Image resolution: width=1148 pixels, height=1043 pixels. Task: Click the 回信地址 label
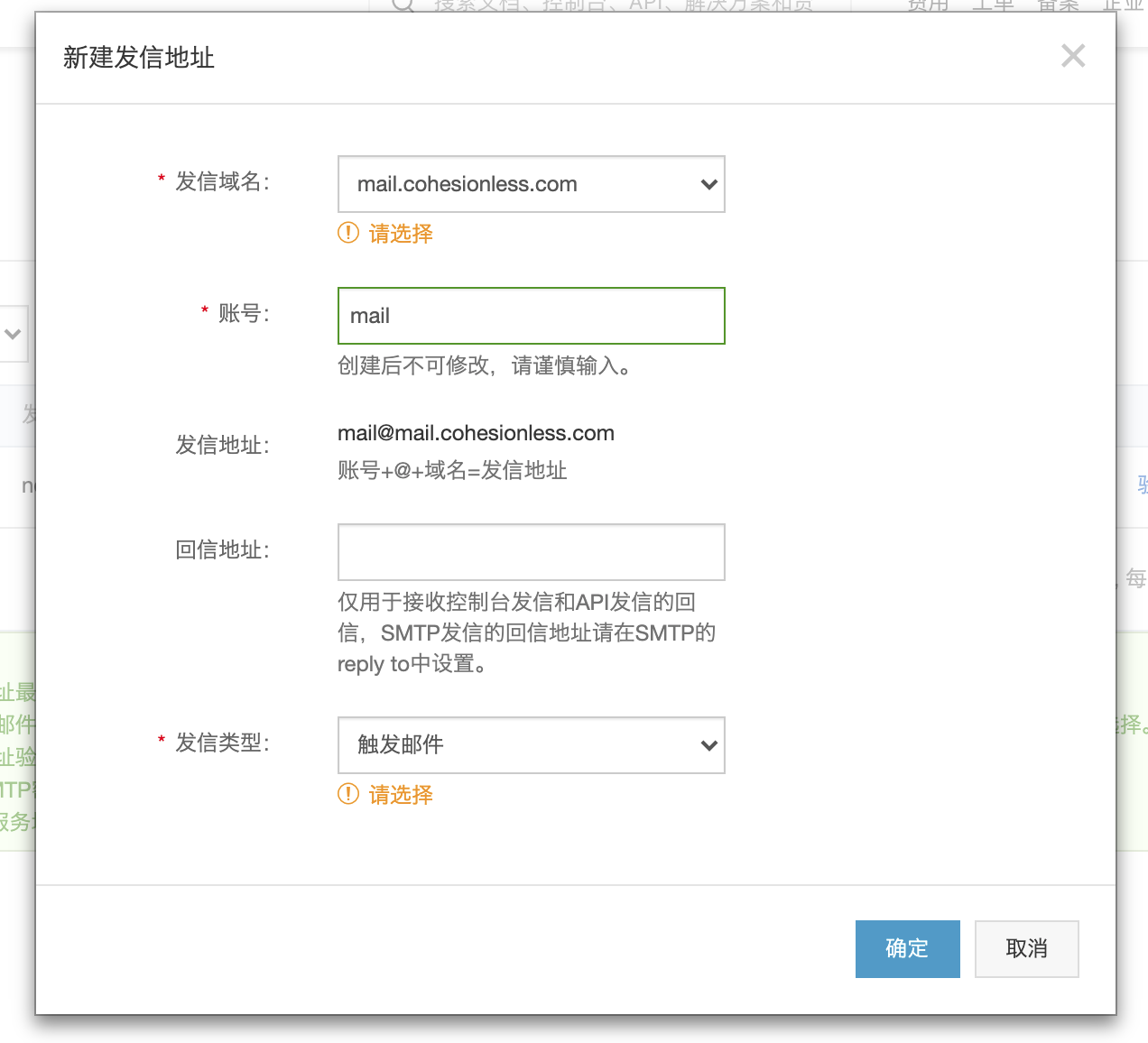[x=222, y=550]
